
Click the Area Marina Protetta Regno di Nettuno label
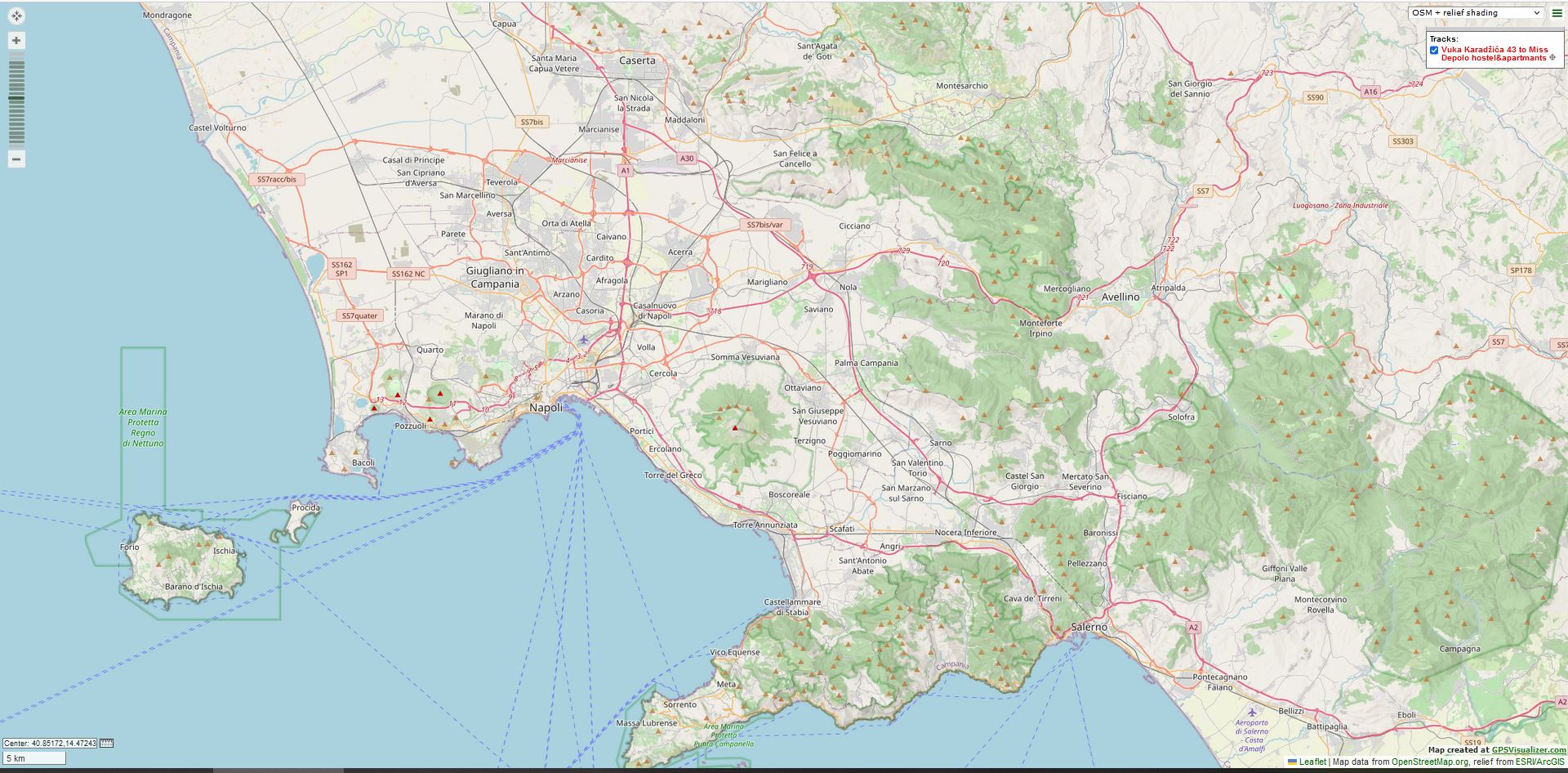143,427
